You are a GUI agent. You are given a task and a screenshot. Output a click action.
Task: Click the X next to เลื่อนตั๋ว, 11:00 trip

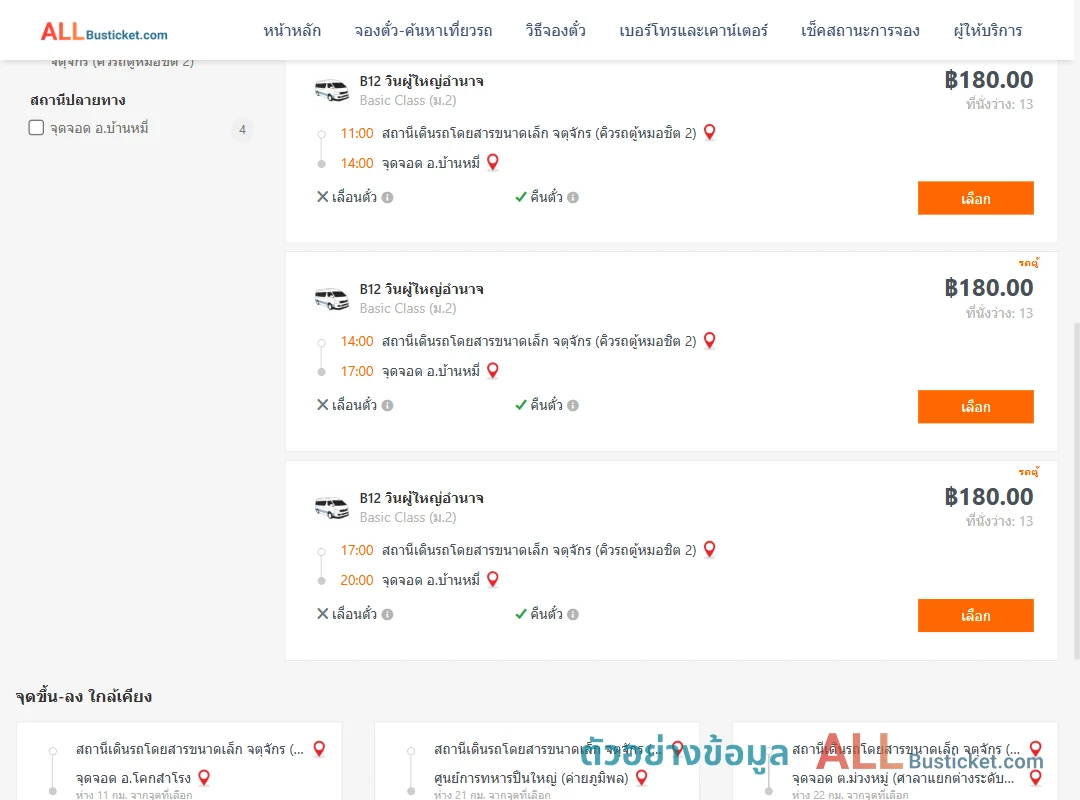coord(322,196)
